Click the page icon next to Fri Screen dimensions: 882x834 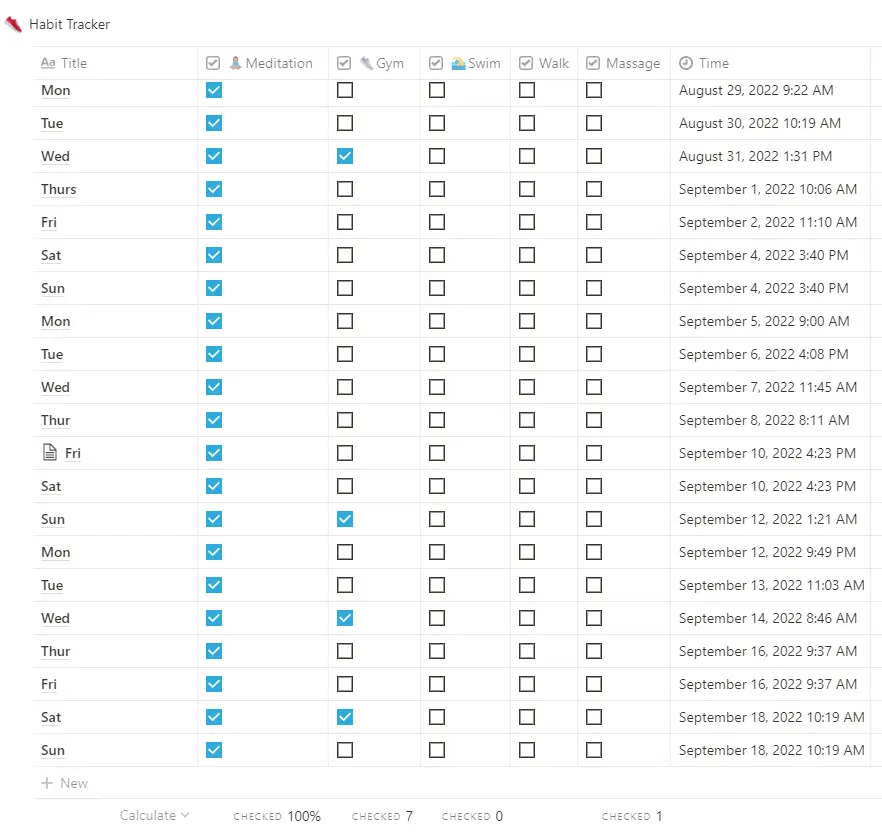(50, 453)
